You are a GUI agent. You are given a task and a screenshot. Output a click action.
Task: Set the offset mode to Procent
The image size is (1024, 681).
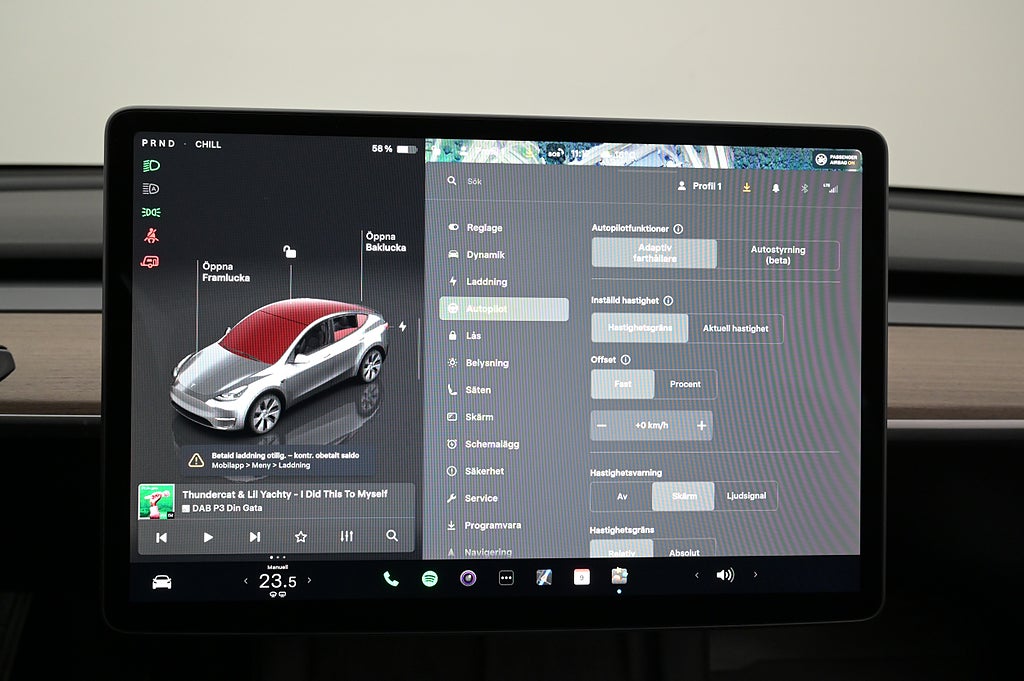[685, 384]
